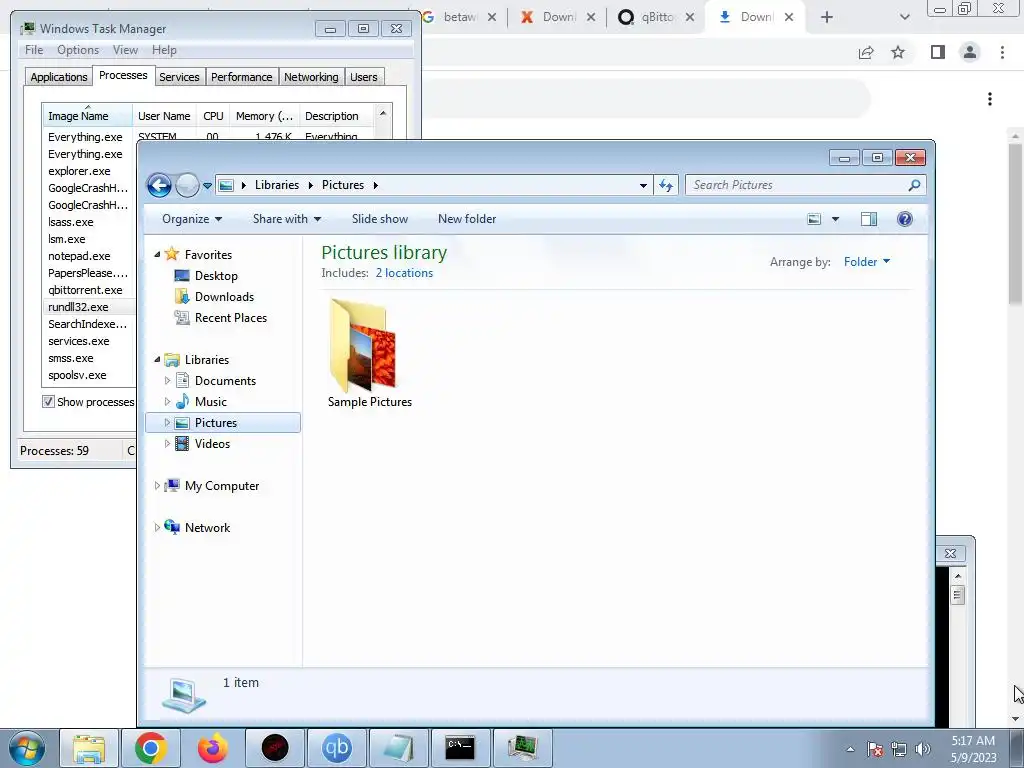1024x768 pixels.
Task: Select Recent Places under Favorites
Action: 231,317
